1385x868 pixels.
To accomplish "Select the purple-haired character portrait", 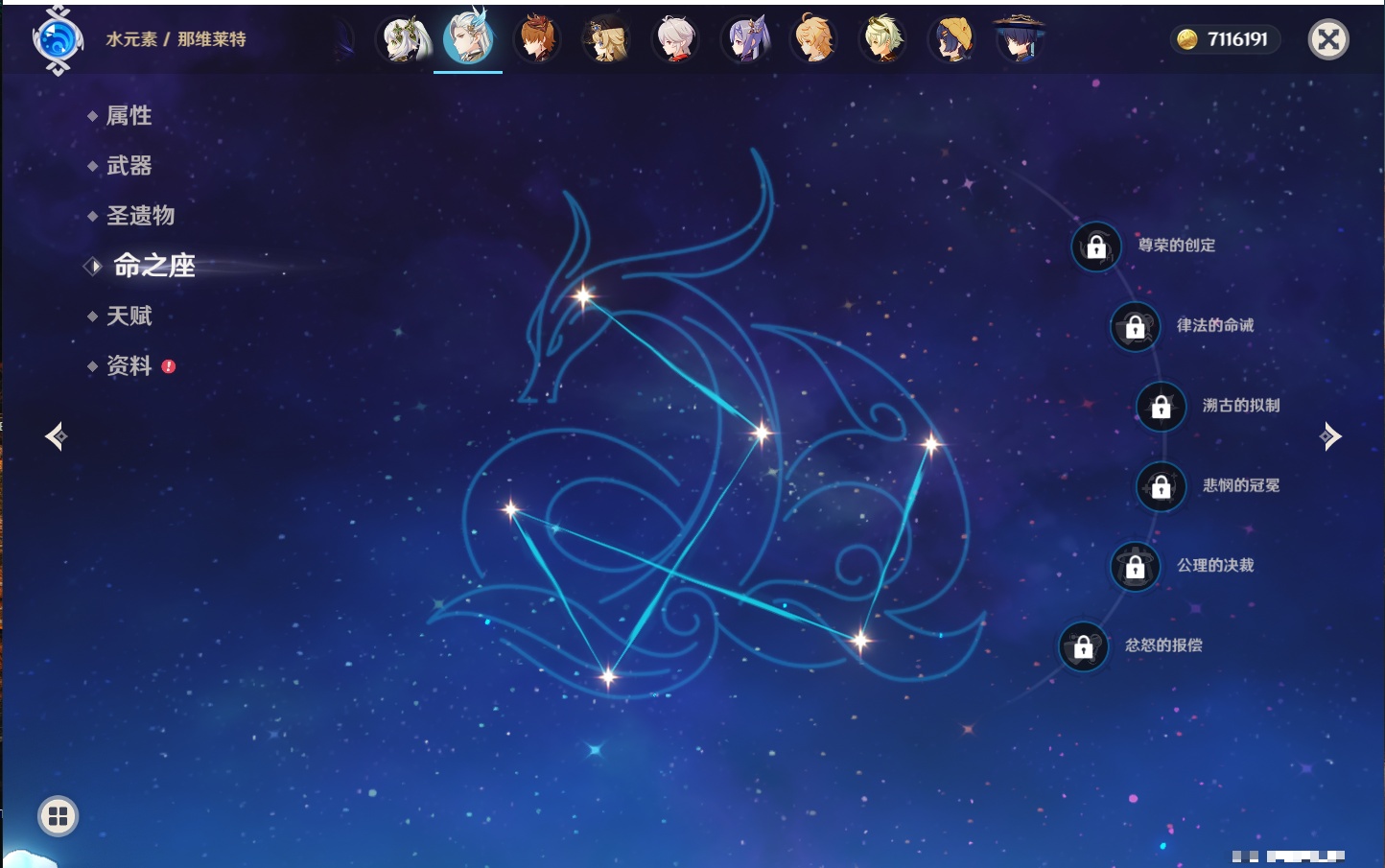I will [744, 39].
